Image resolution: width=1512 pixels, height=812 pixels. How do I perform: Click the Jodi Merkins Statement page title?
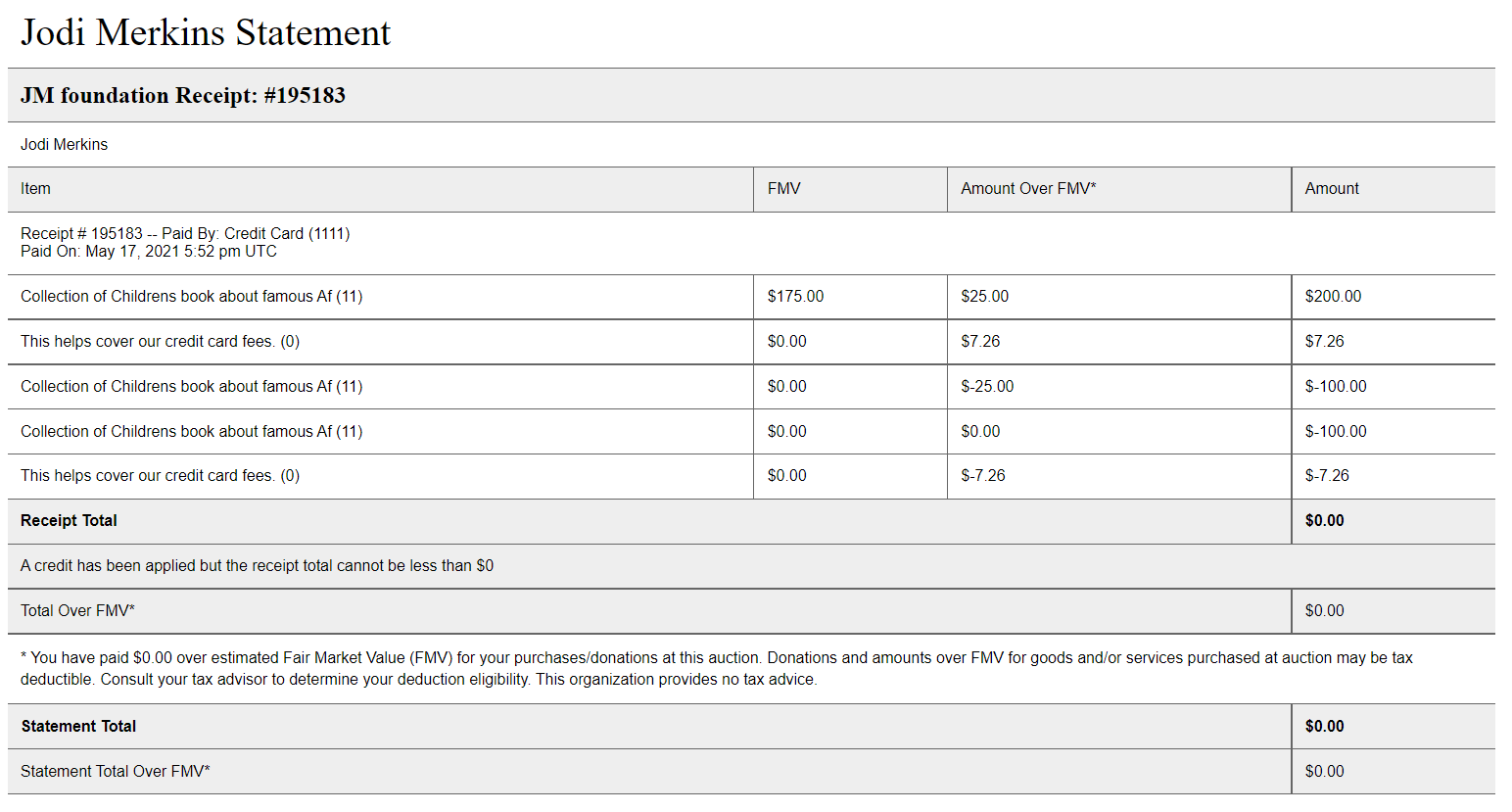(x=206, y=32)
